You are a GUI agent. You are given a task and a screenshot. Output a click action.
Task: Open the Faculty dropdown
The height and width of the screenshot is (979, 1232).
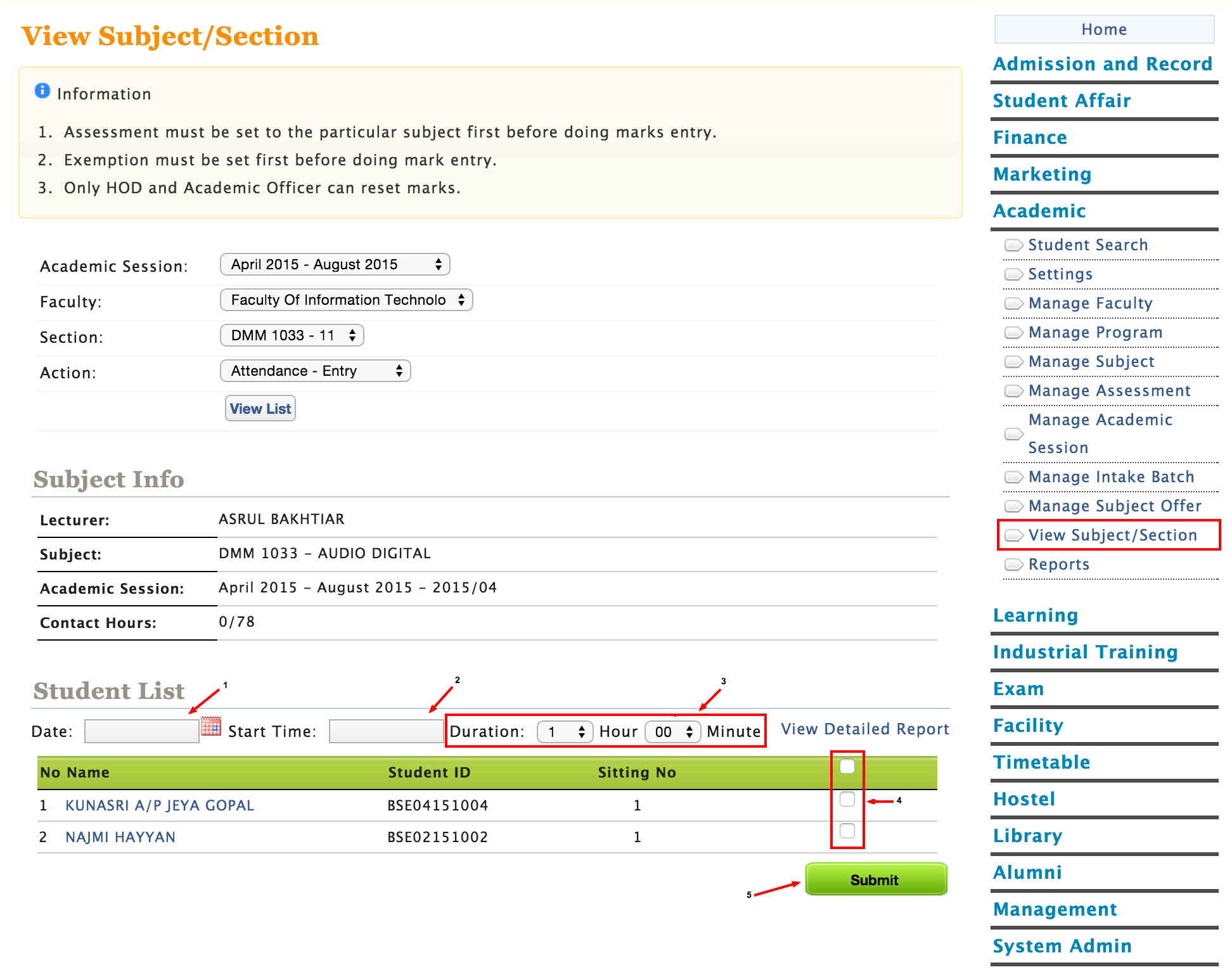point(346,300)
